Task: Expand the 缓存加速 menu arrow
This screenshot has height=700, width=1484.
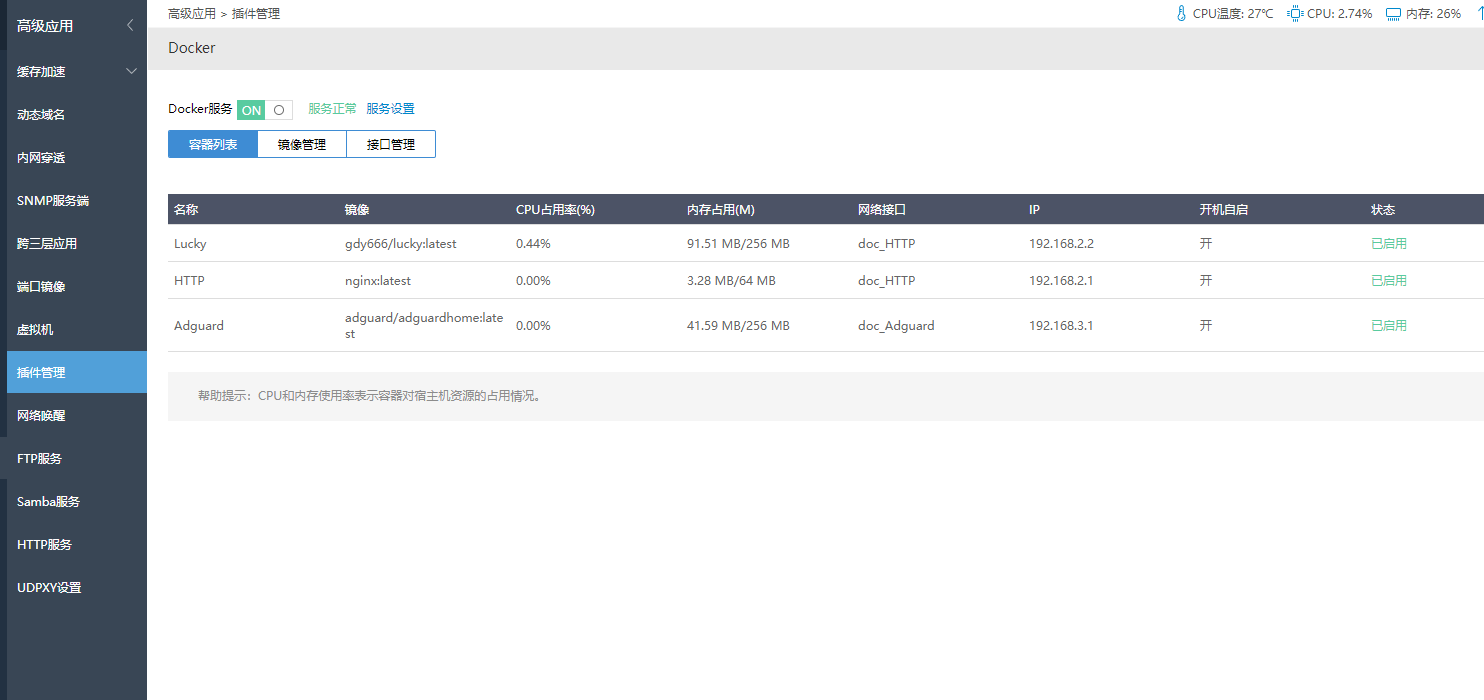Action: (x=131, y=71)
